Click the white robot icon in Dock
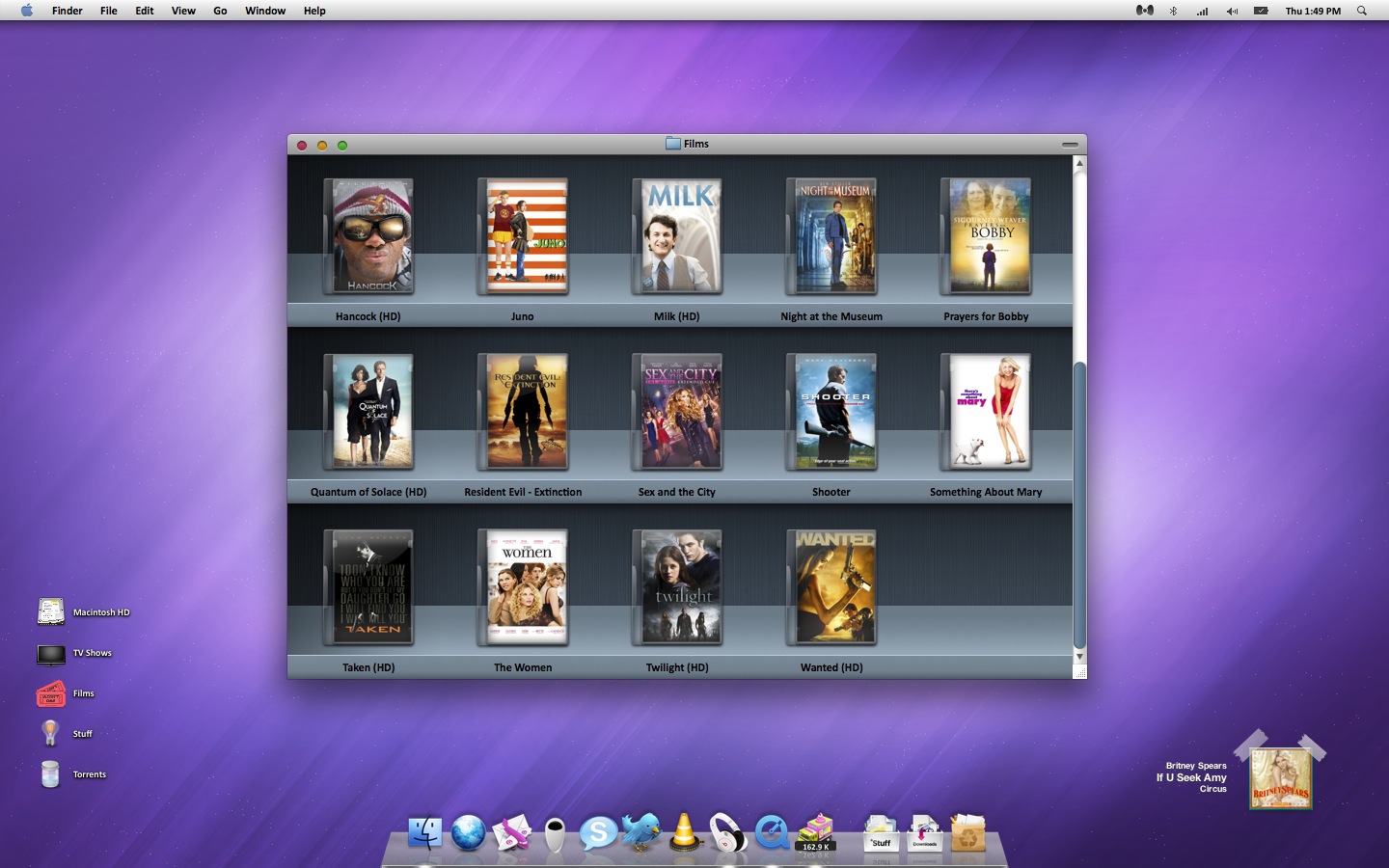1389x868 pixels. tap(555, 834)
